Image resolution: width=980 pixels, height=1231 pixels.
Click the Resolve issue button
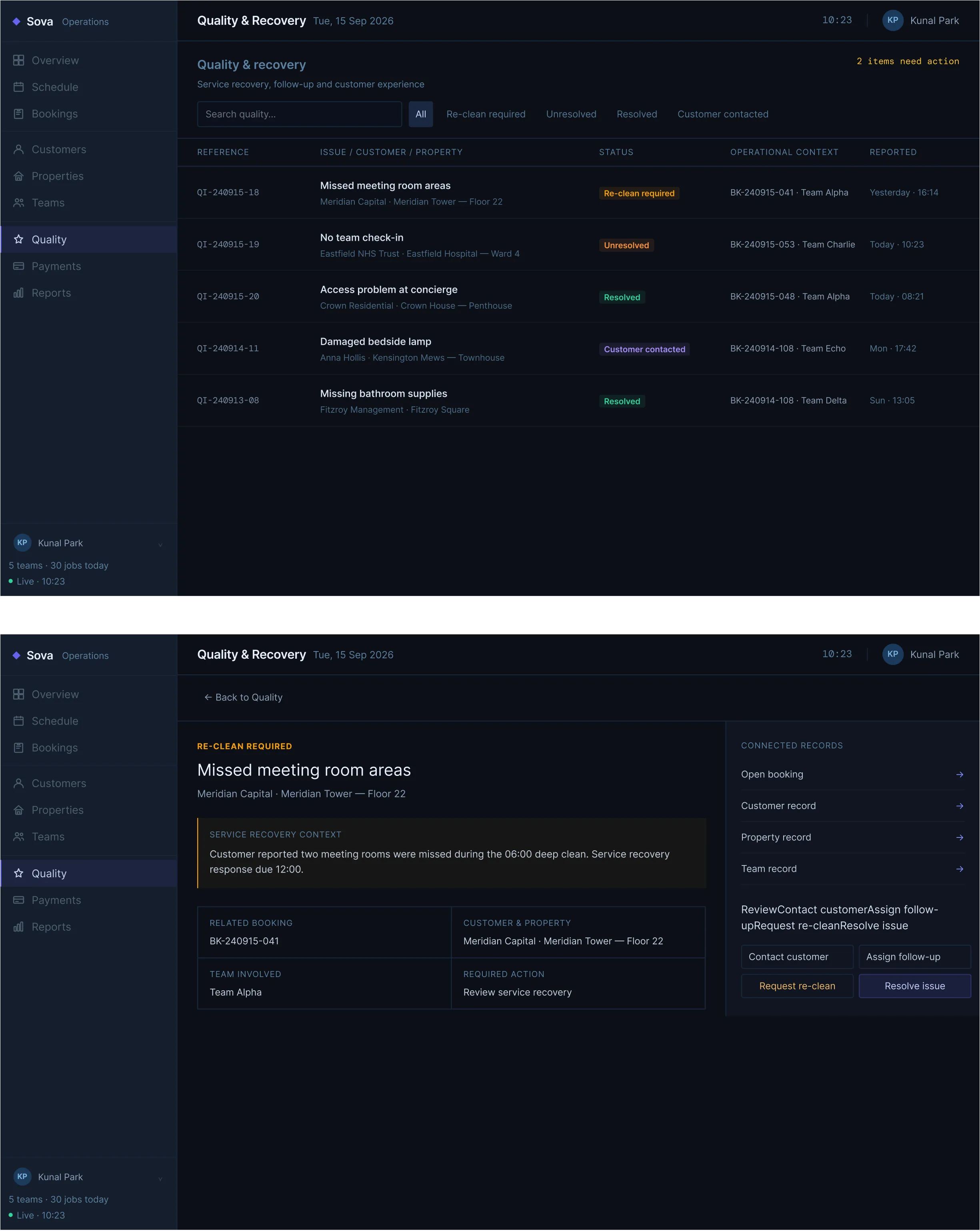tap(915, 986)
